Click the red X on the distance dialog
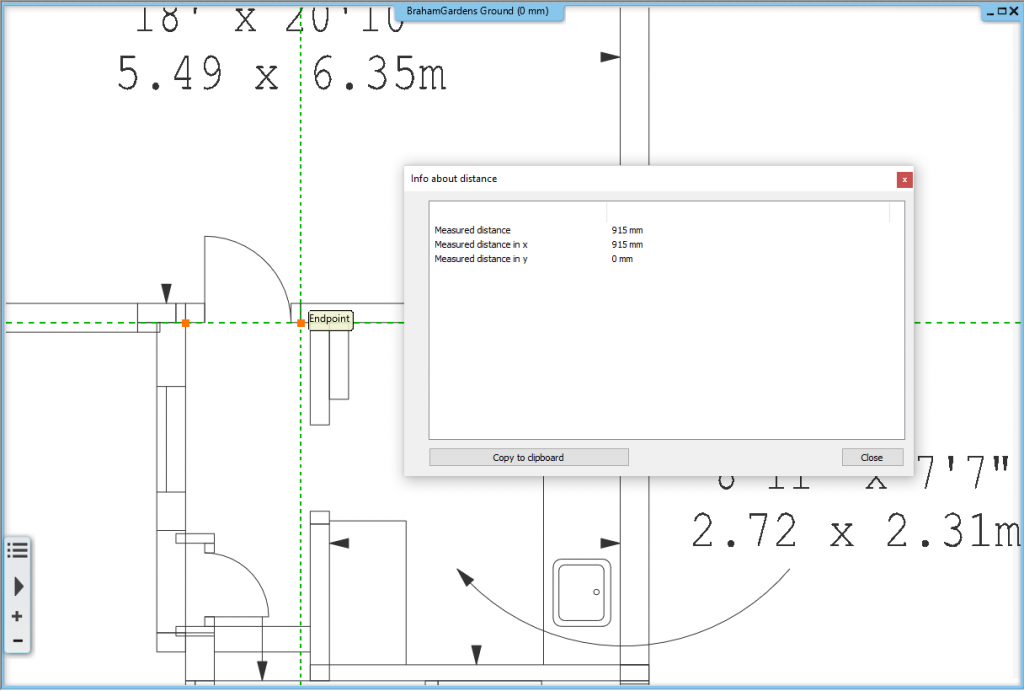This screenshot has height=691, width=1024. tap(904, 180)
